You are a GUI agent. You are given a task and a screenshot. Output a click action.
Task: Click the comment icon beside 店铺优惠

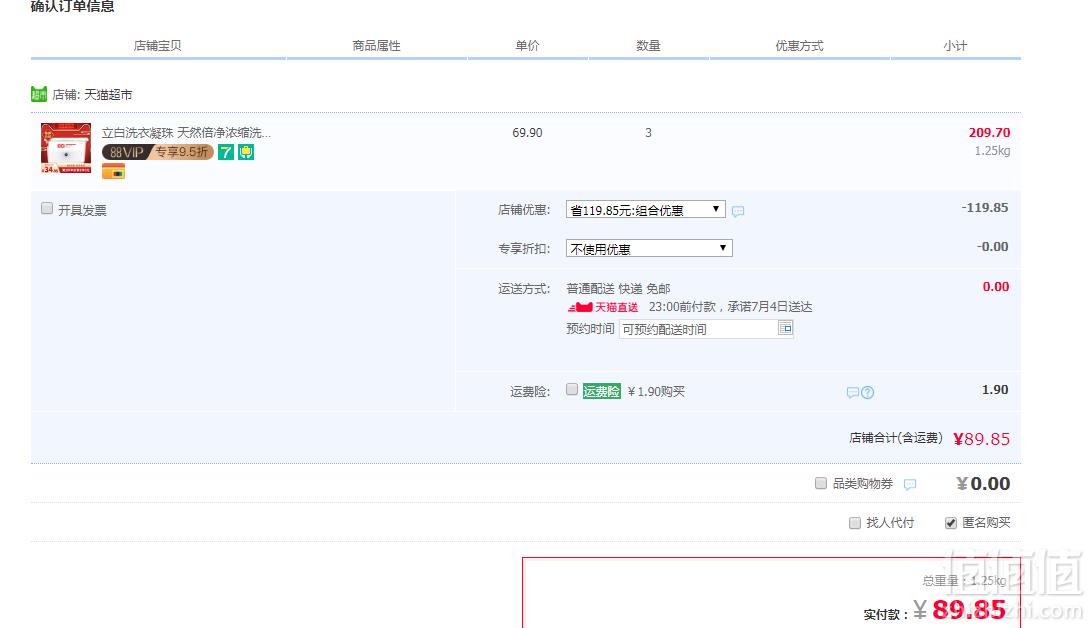click(x=738, y=211)
